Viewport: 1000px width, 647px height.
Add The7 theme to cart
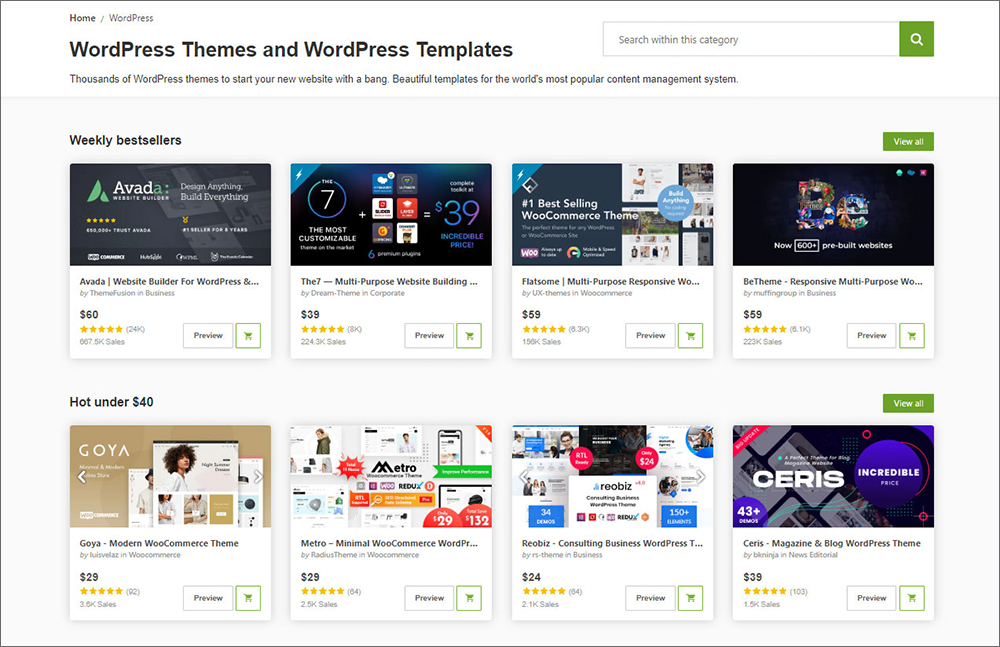tap(469, 336)
